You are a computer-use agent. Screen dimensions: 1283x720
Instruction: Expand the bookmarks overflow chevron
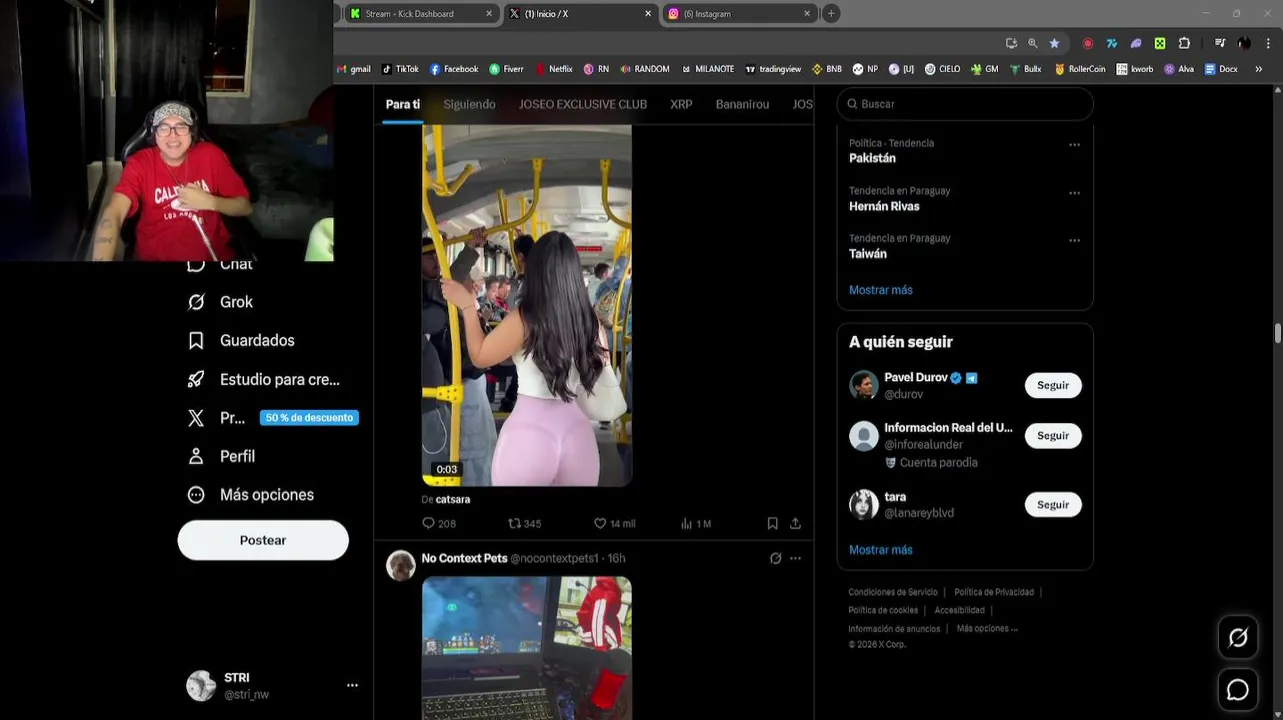(x=1258, y=69)
